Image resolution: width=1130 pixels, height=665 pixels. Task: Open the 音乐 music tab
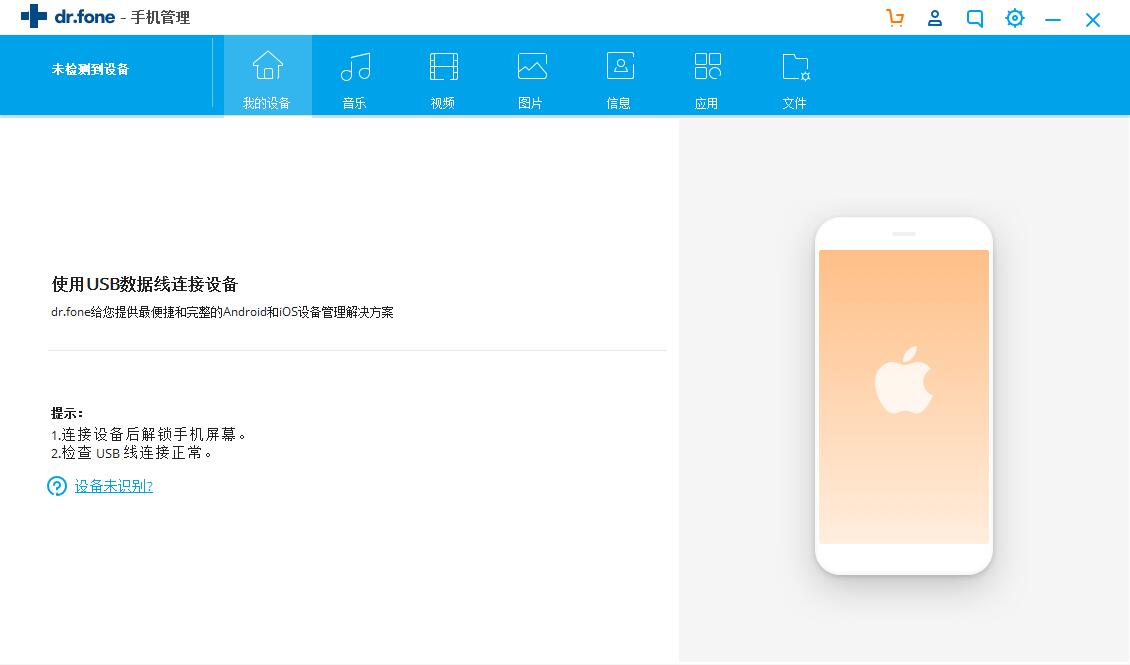pos(355,76)
